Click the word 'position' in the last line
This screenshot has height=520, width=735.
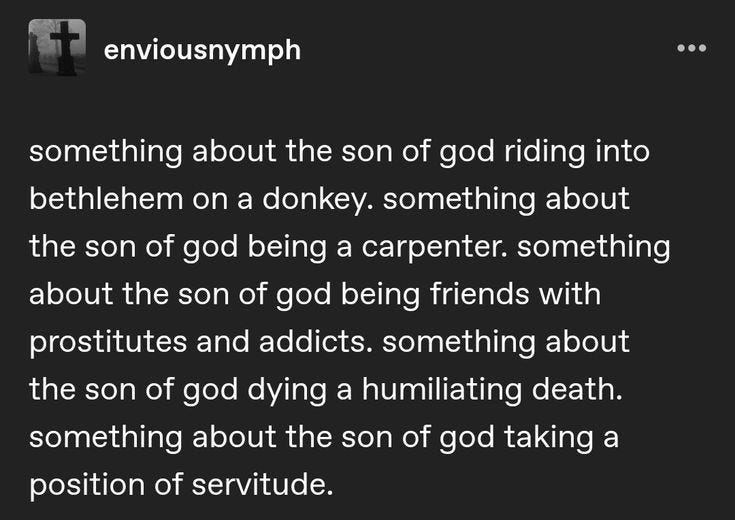pyautogui.click(x=87, y=485)
